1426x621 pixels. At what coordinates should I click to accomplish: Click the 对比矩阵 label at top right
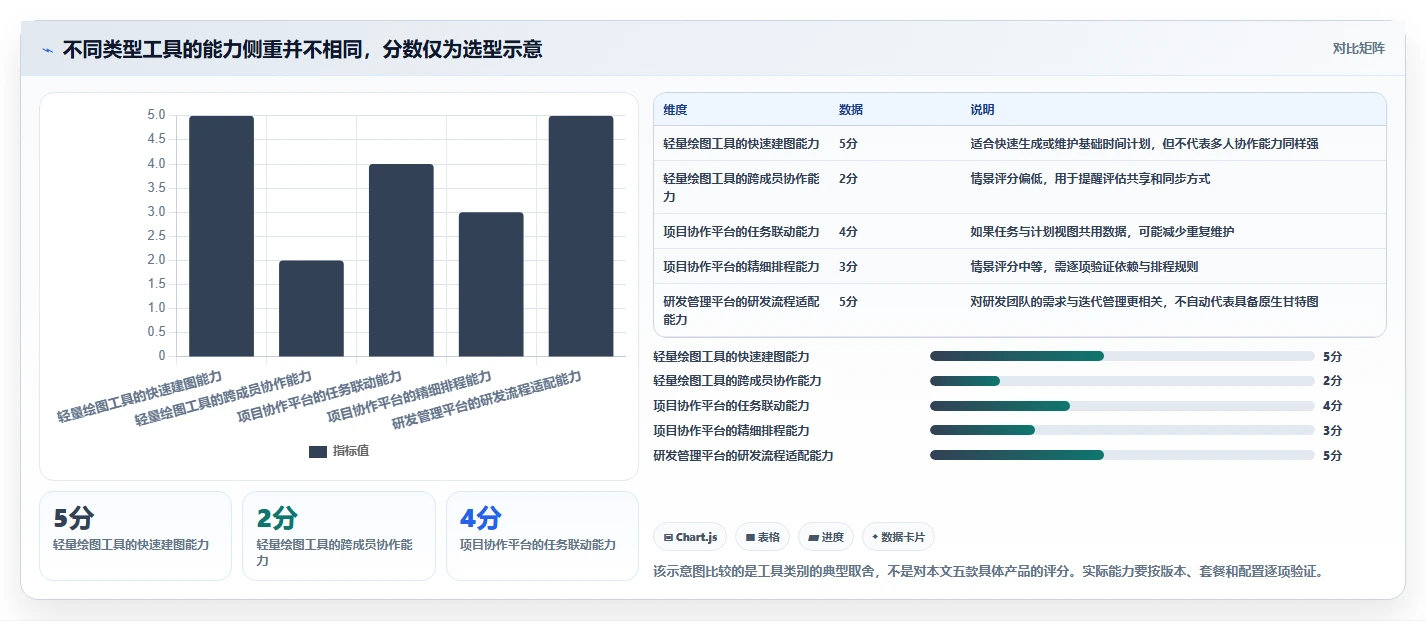(1358, 48)
